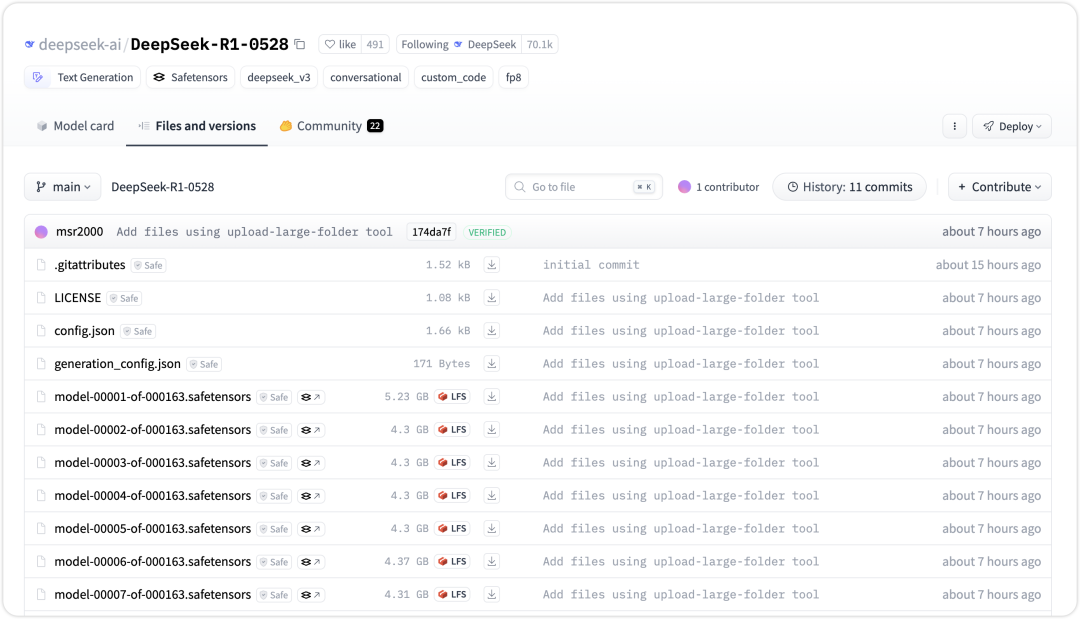Viewport: 1080px width, 619px height.
Task: Open History: 11 commits
Action: [x=849, y=187]
